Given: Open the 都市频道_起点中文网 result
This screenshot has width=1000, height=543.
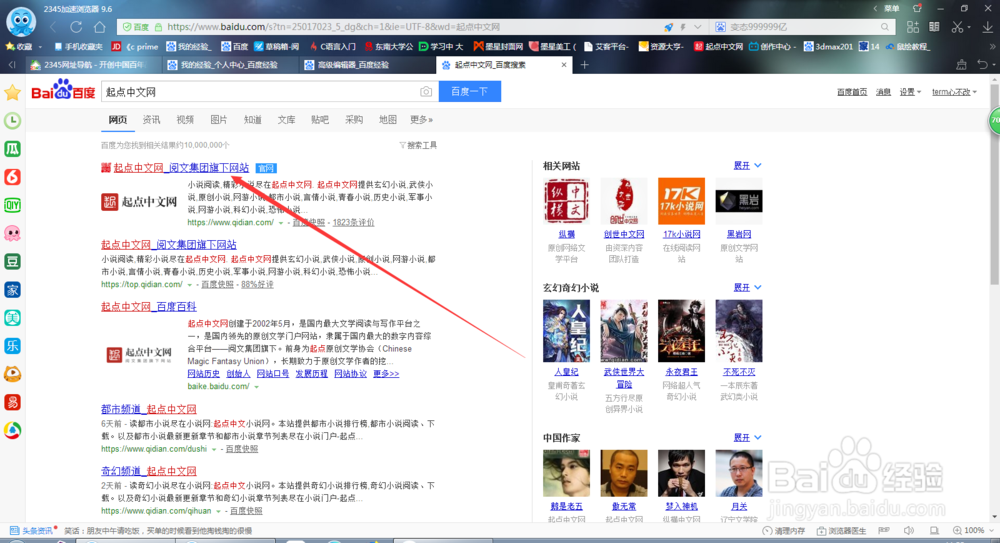Looking at the screenshot, I should click(x=149, y=409).
